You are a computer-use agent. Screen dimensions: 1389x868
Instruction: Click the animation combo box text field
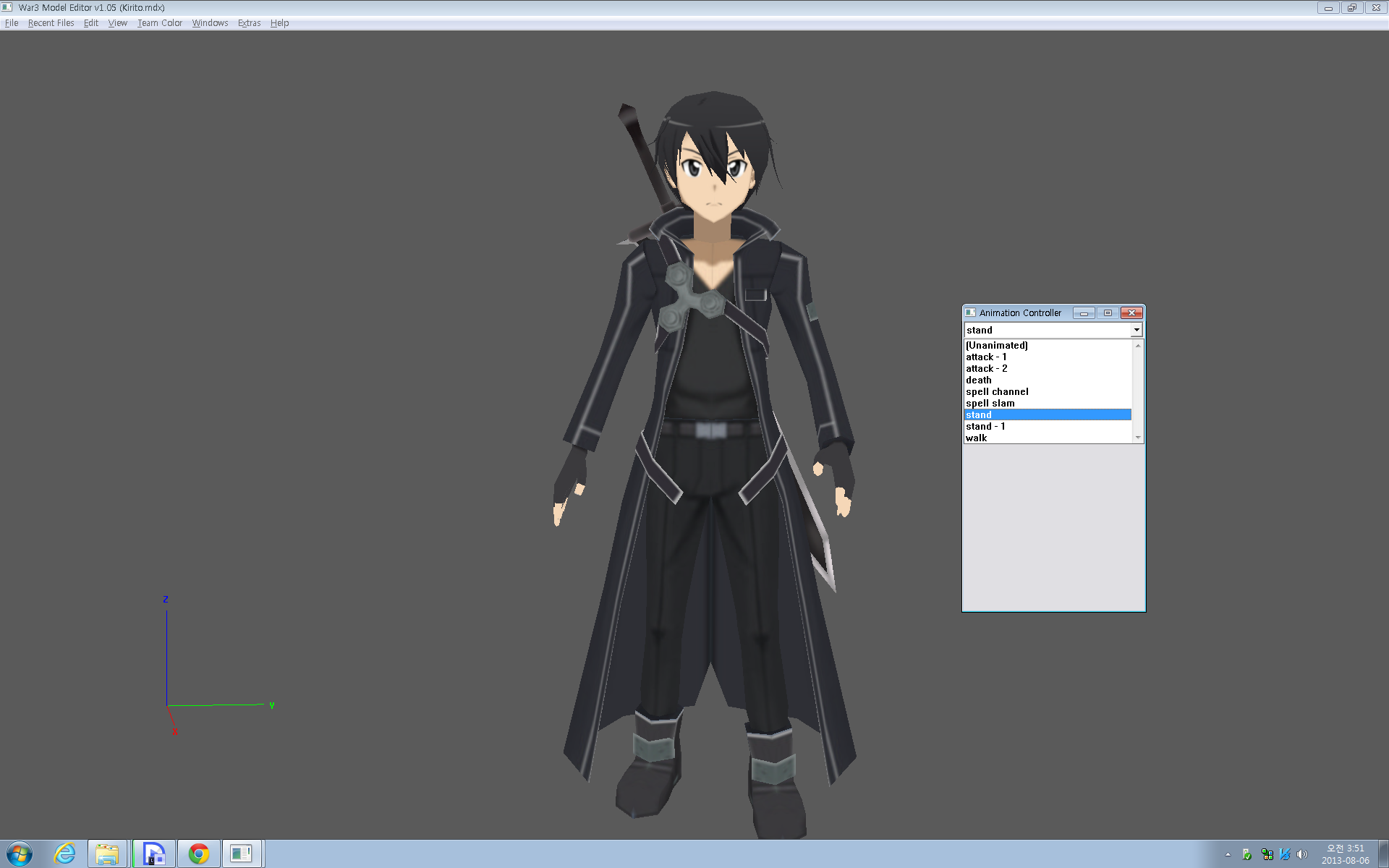(1048, 330)
